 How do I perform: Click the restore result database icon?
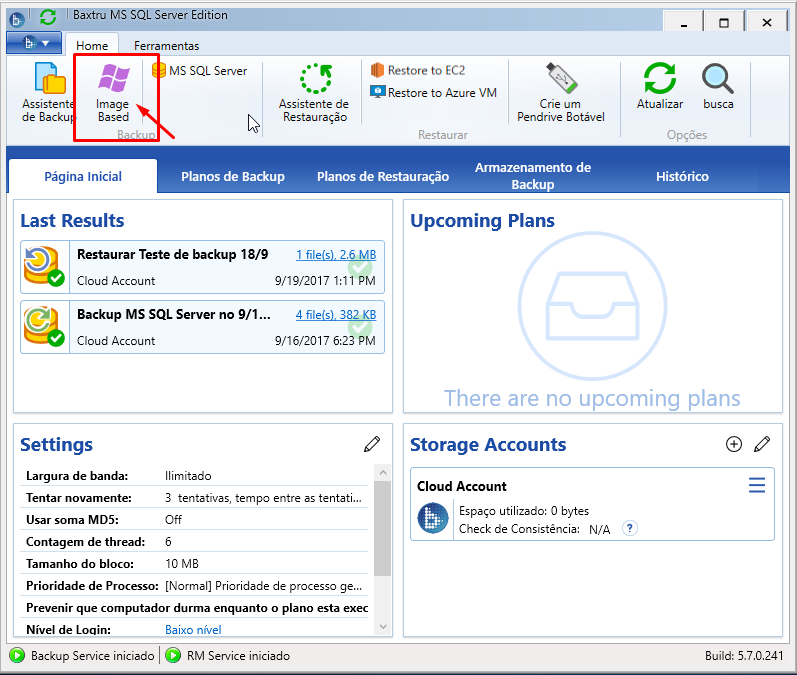click(44, 266)
